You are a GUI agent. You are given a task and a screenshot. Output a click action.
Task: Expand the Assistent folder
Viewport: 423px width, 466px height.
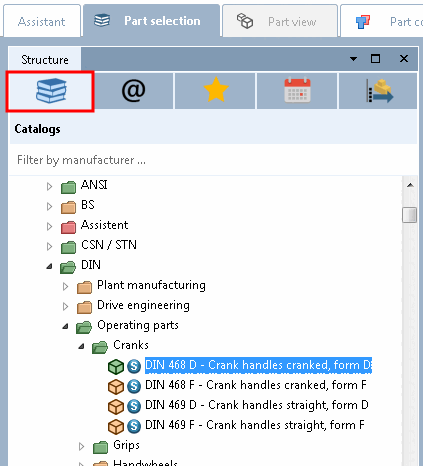click(49, 226)
